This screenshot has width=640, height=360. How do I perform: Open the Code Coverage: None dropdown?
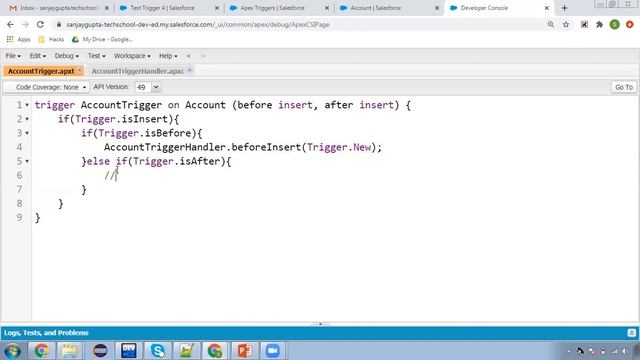pos(47,87)
